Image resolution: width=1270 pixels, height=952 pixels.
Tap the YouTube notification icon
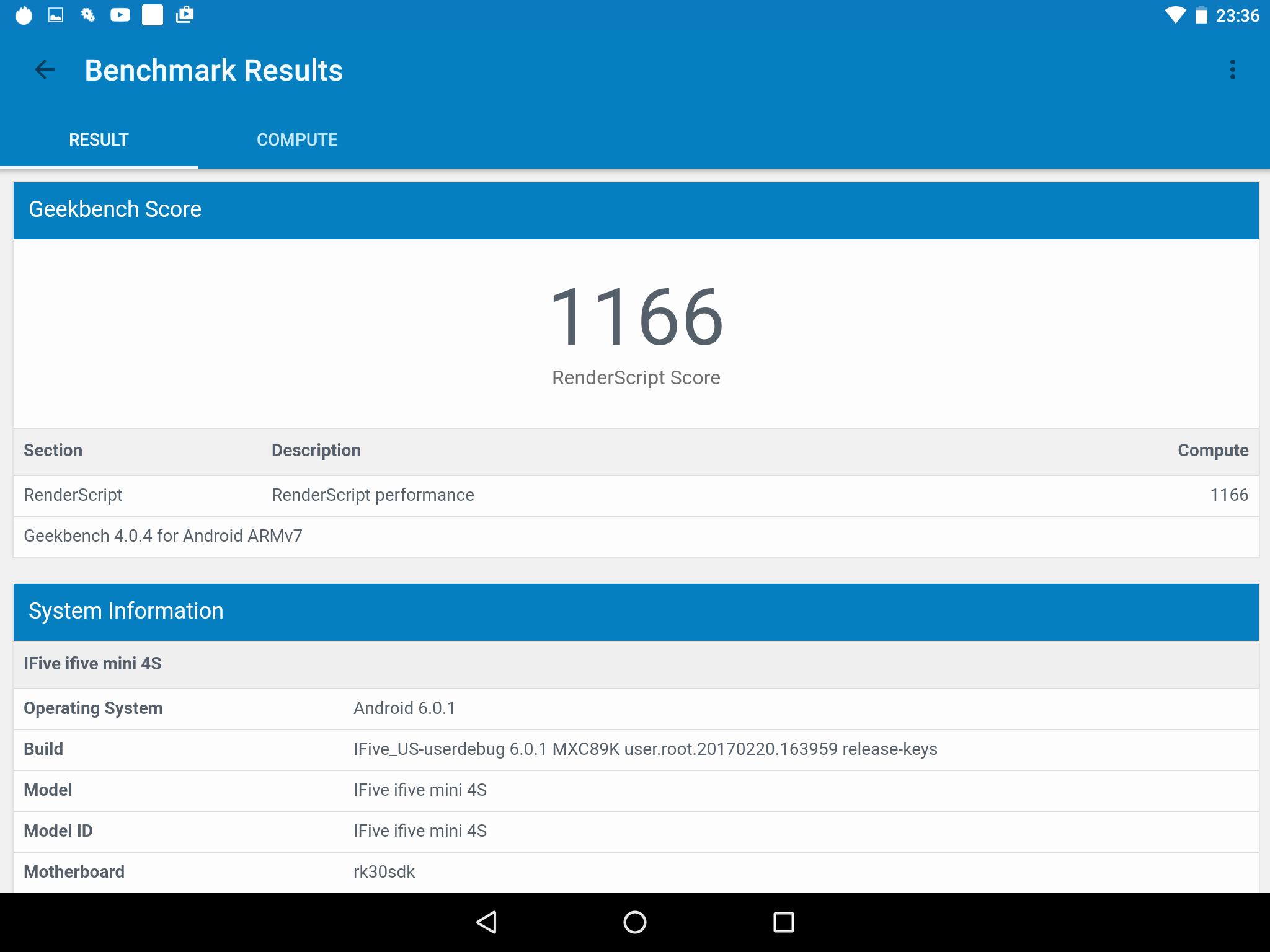tap(120, 15)
